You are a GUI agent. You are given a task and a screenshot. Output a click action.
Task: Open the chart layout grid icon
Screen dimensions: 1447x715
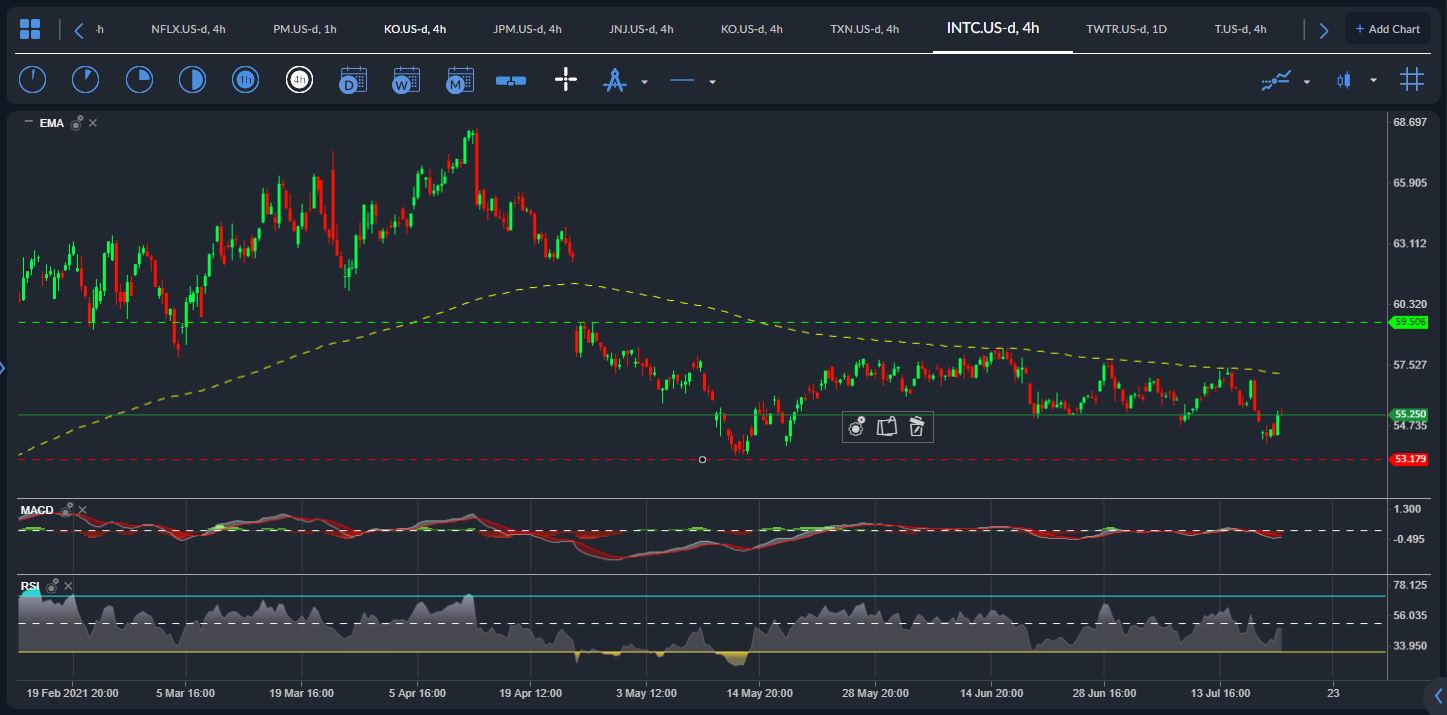(30, 29)
